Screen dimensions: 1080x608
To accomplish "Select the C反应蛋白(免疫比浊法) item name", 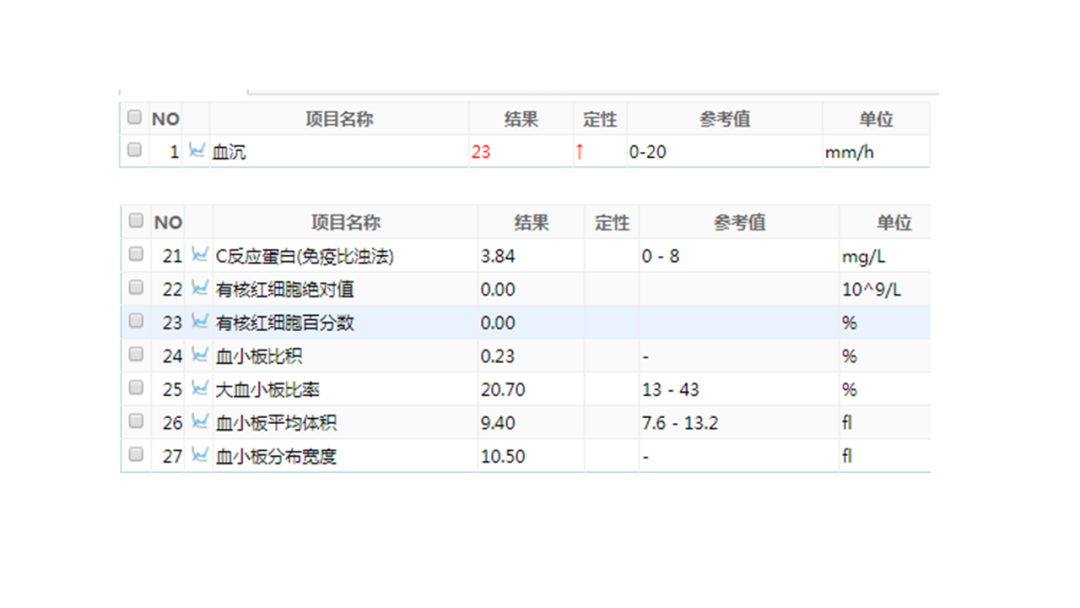I will click(x=304, y=256).
